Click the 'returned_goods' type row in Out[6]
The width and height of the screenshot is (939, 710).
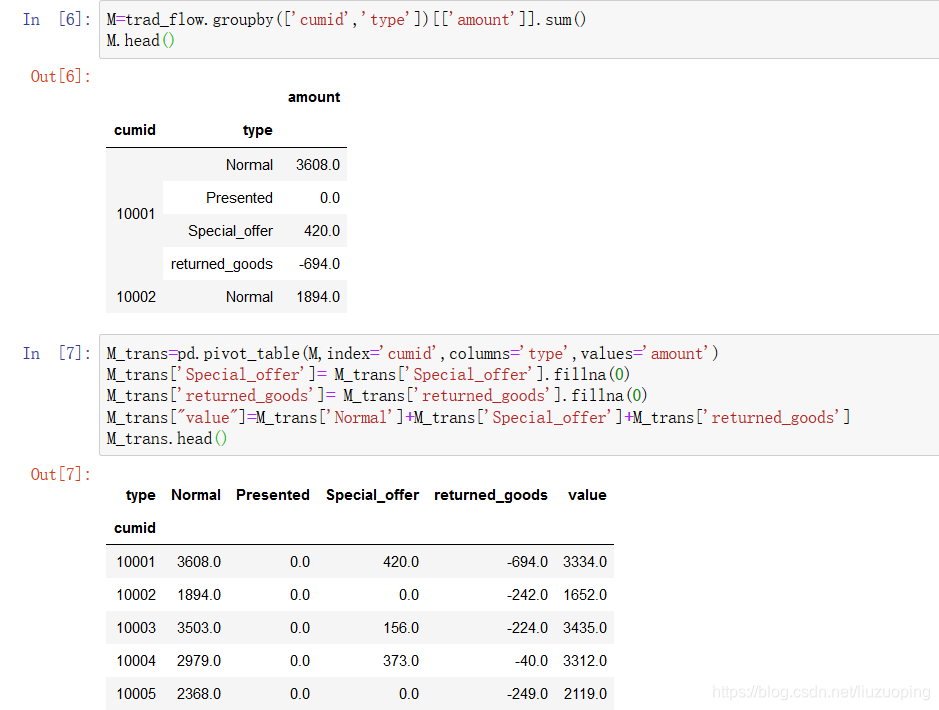coord(222,264)
